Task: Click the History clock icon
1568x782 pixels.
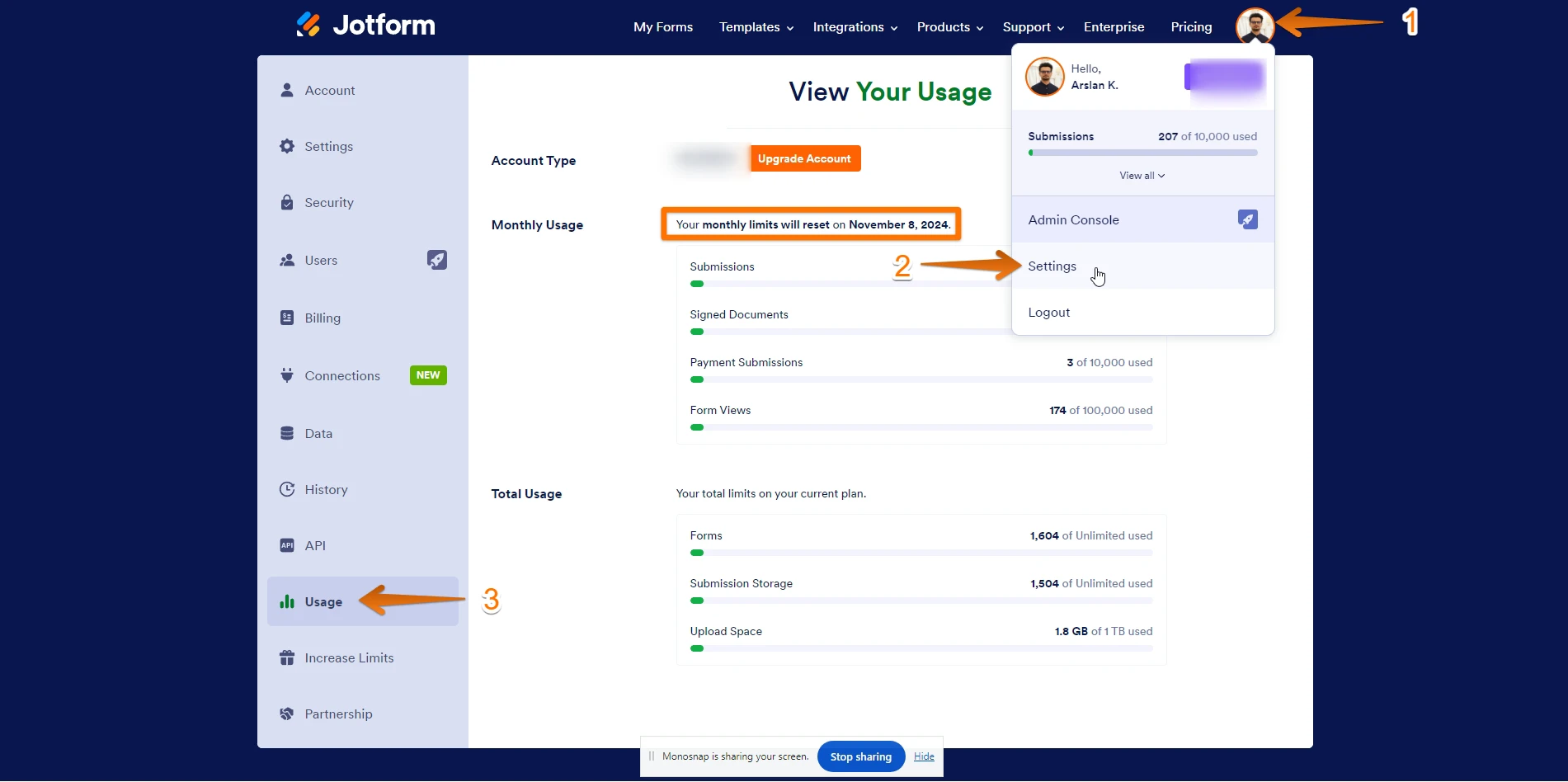Action: 287,490
